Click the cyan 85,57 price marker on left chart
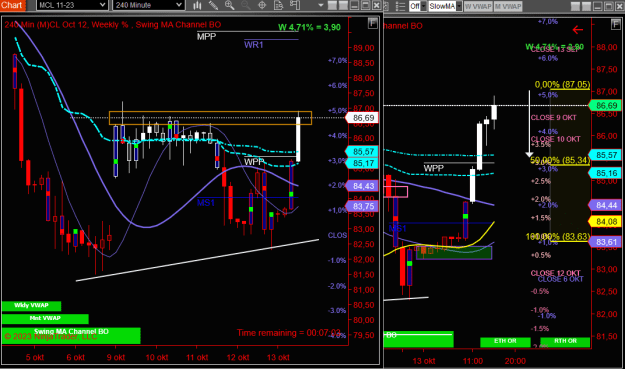 [362, 151]
